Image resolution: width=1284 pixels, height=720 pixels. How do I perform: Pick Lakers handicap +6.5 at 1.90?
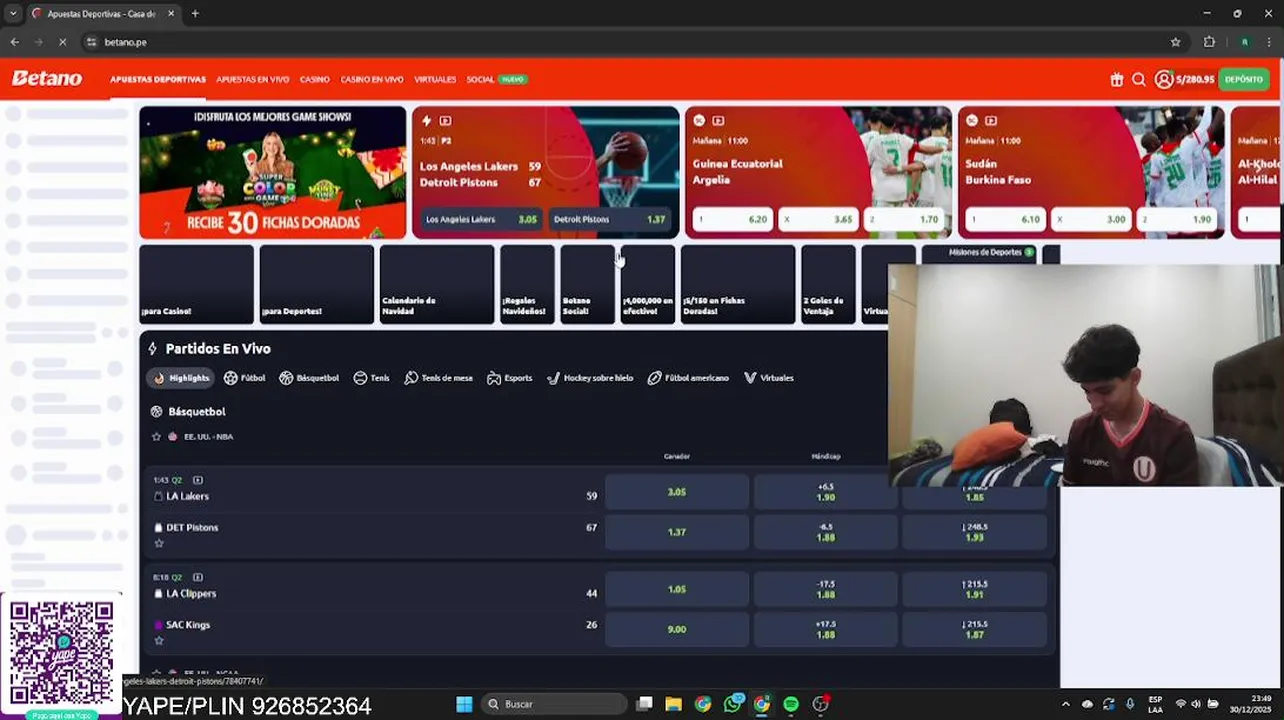coord(825,492)
